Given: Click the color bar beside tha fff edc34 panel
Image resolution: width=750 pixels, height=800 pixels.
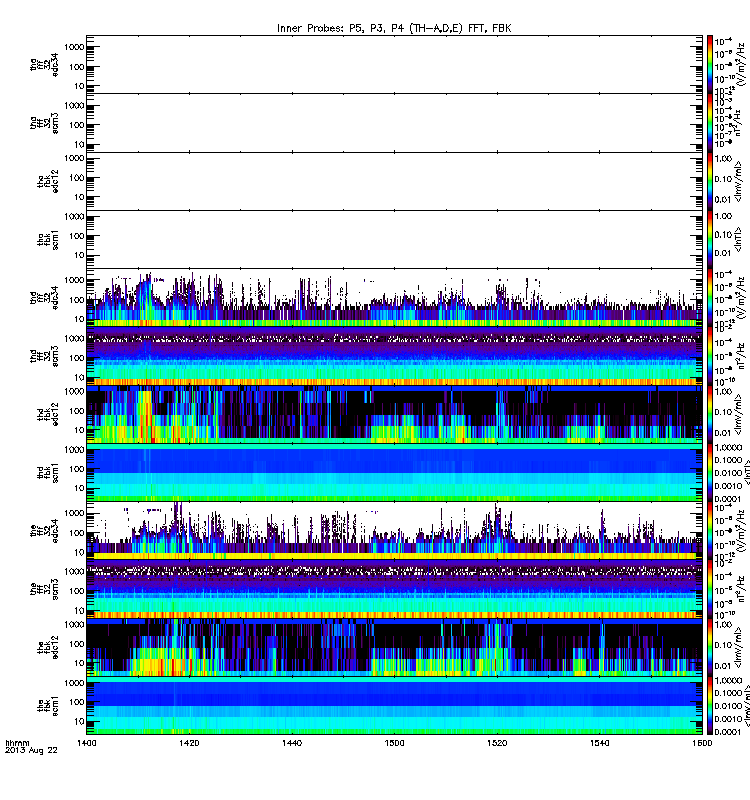Looking at the screenshot, I should pos(710,64).
